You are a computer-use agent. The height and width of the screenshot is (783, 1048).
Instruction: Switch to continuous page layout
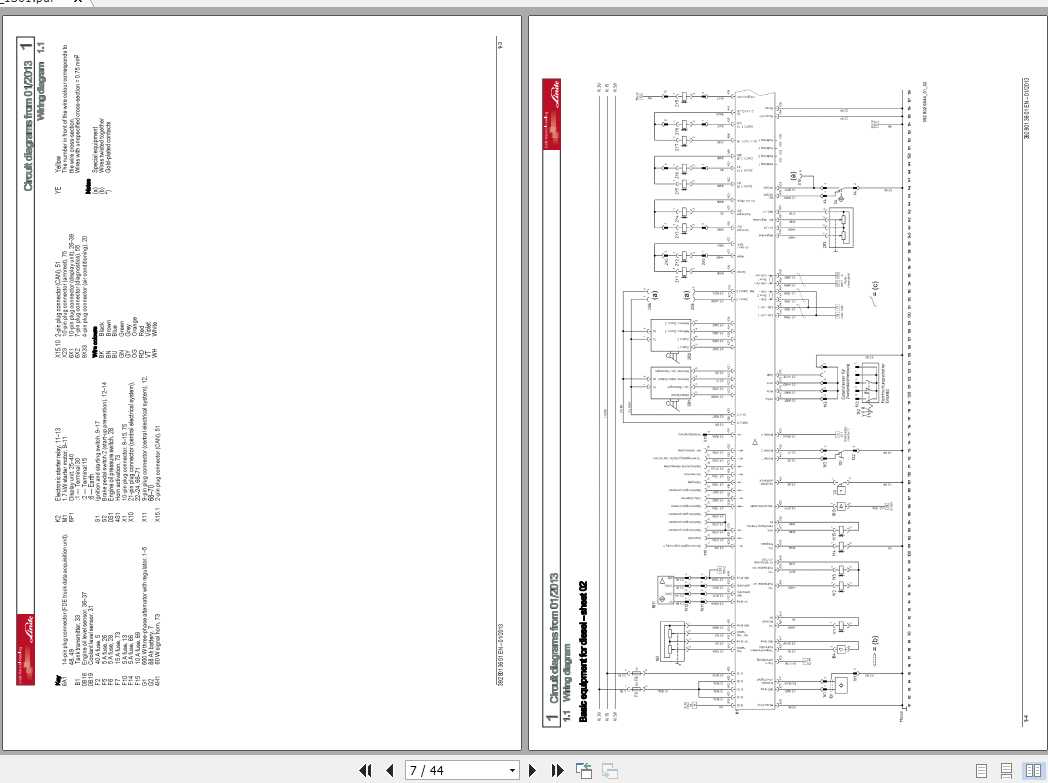pos(1006,770)
